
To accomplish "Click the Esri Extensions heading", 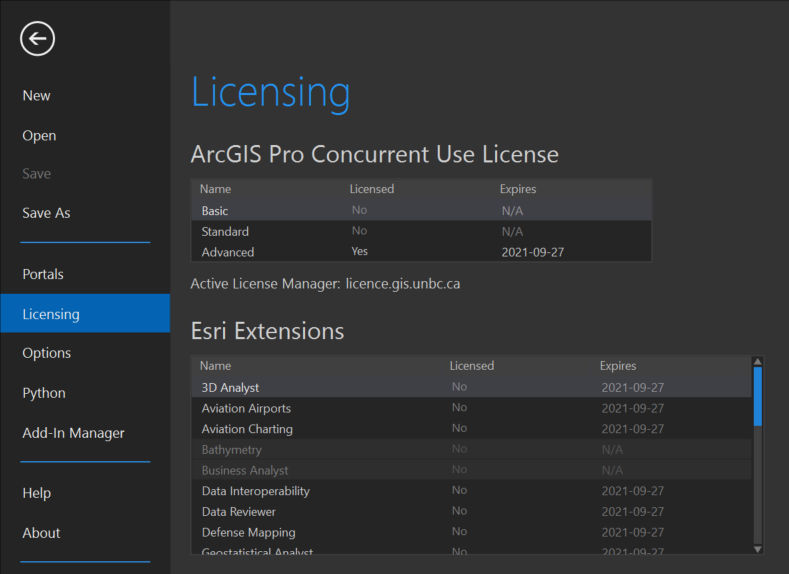I will click(x=267, y=331).
